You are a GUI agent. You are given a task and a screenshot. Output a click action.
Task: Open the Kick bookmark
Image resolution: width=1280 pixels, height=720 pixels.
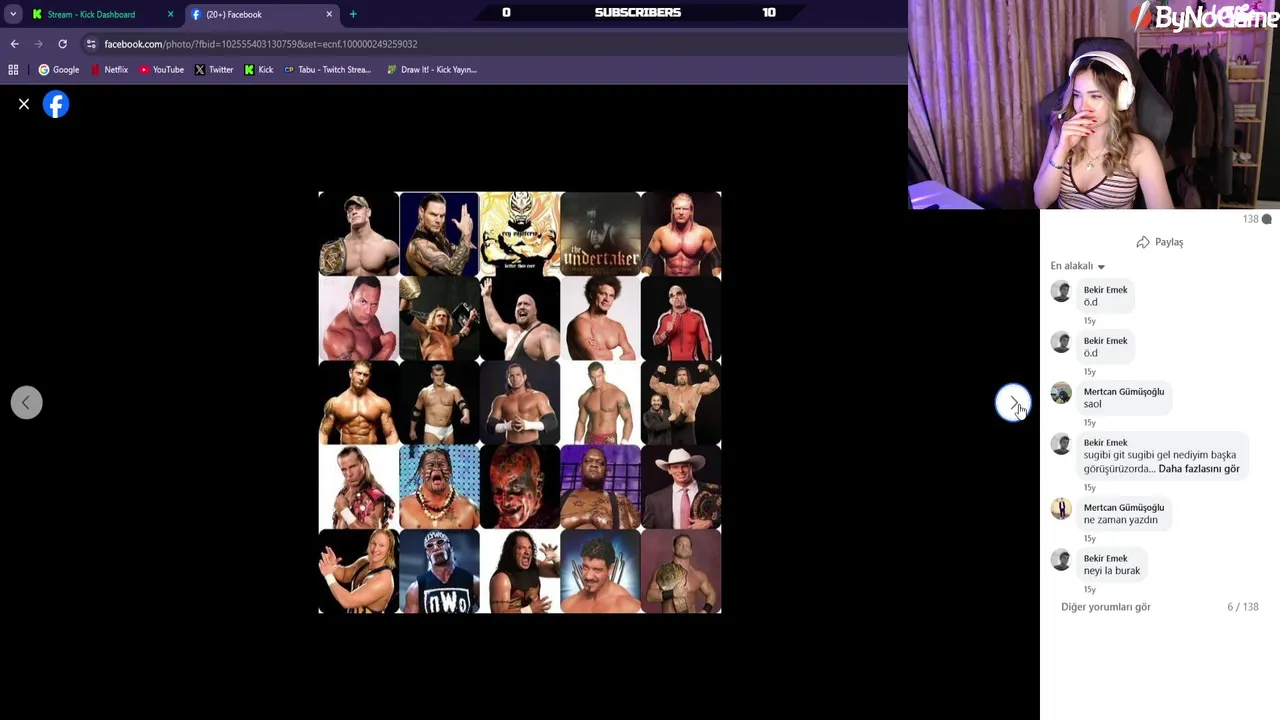[x=259, y=70]
